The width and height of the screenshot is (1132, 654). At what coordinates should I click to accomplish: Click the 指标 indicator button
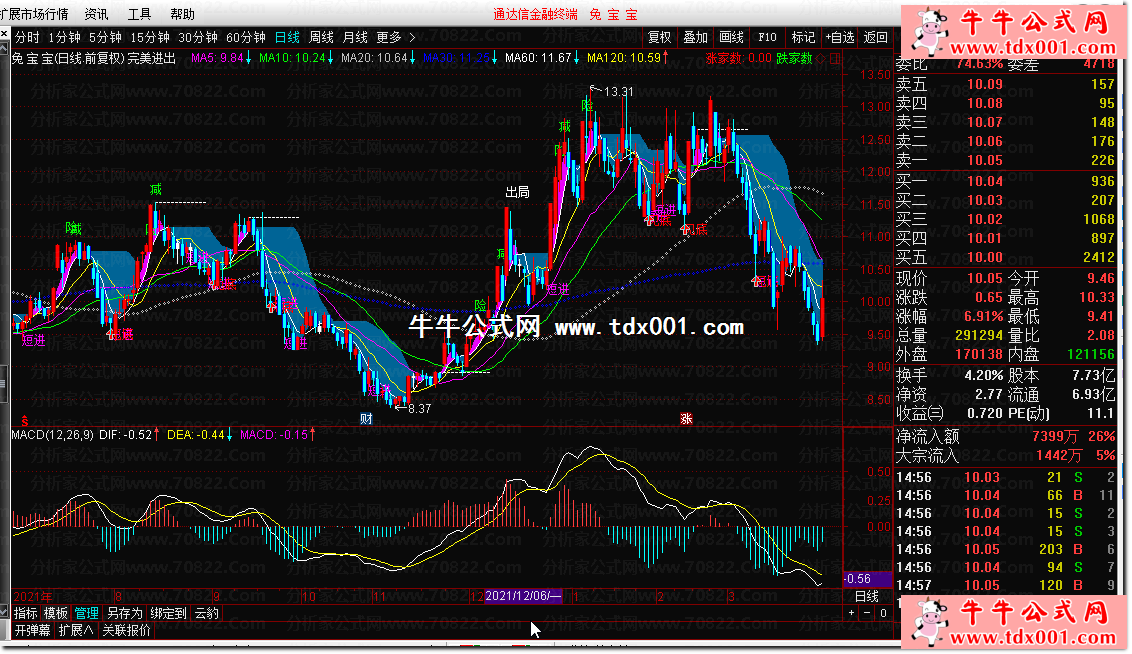click(25, 613)
